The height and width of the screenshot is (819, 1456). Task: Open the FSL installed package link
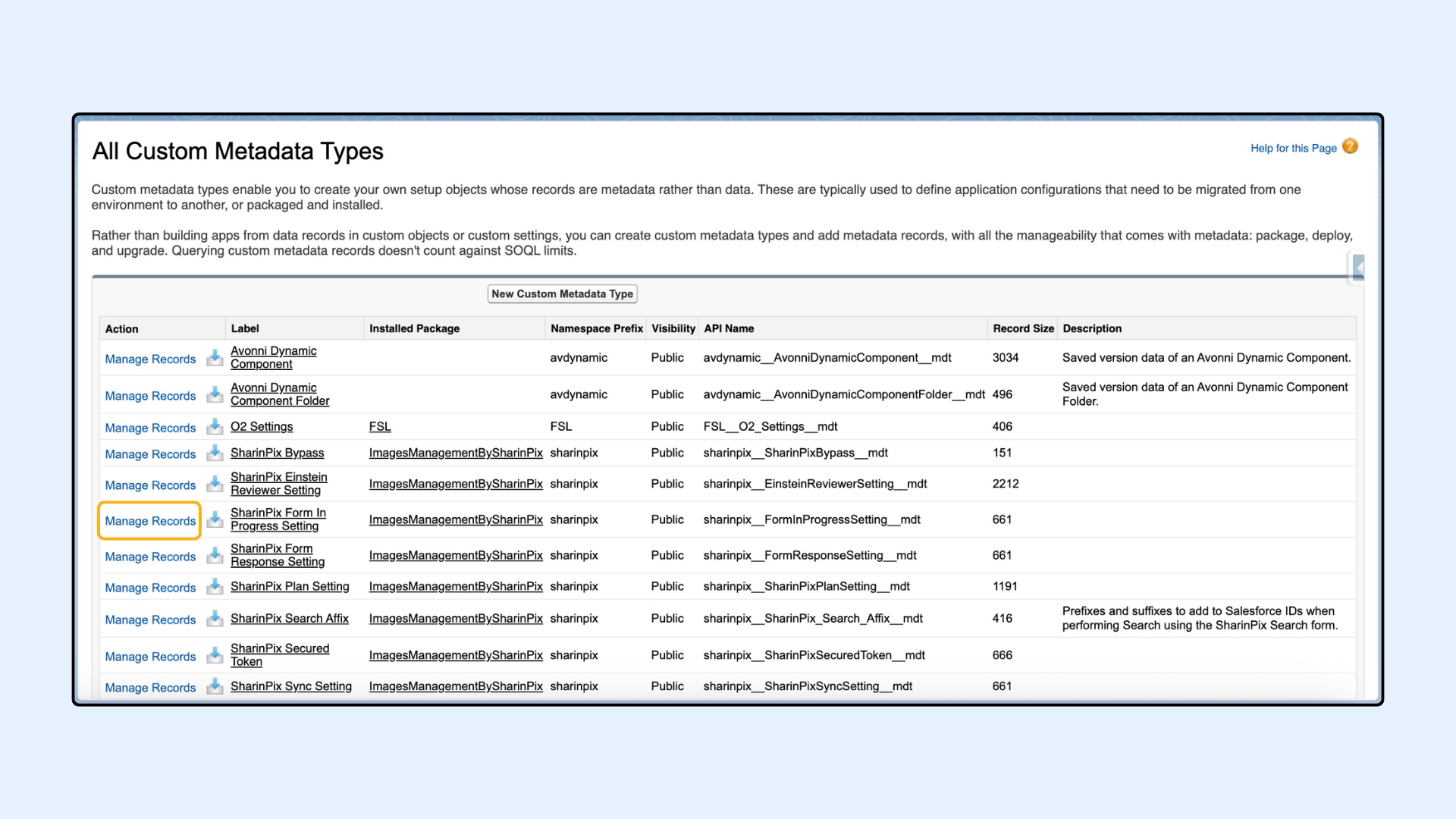tap(380, 426)
